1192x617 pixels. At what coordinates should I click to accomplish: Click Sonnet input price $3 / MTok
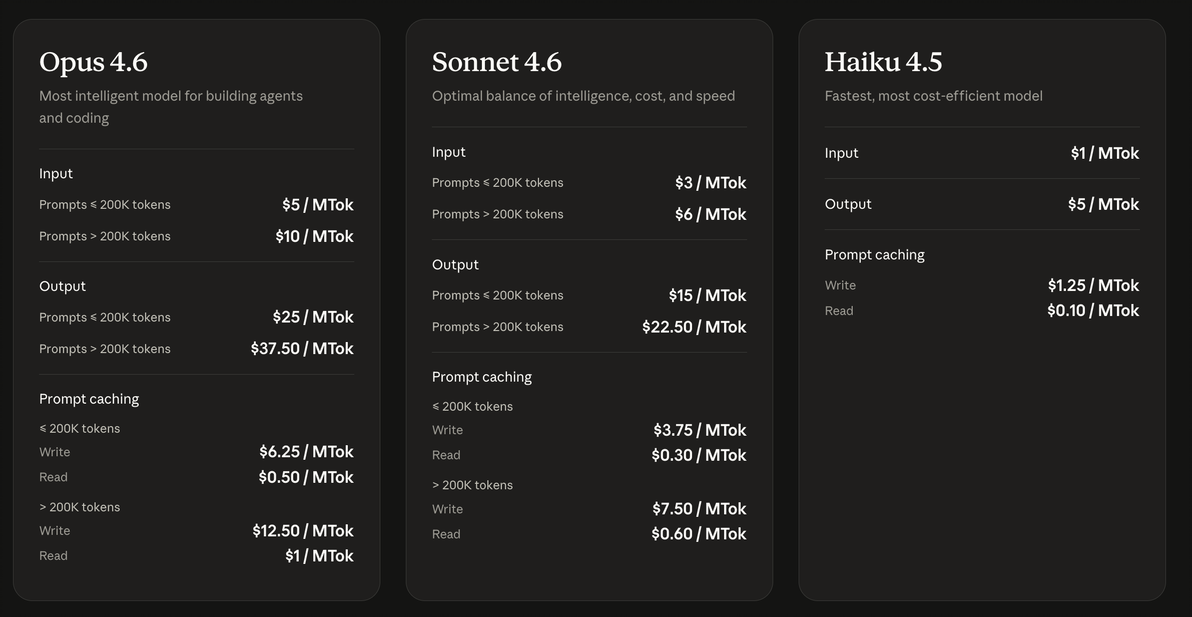(x=711, y=183)
